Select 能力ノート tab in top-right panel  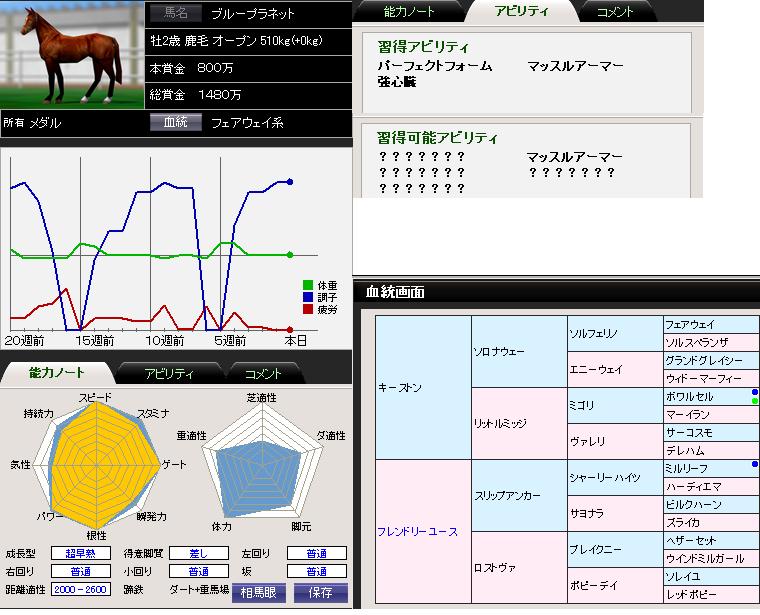click(409, 12)
